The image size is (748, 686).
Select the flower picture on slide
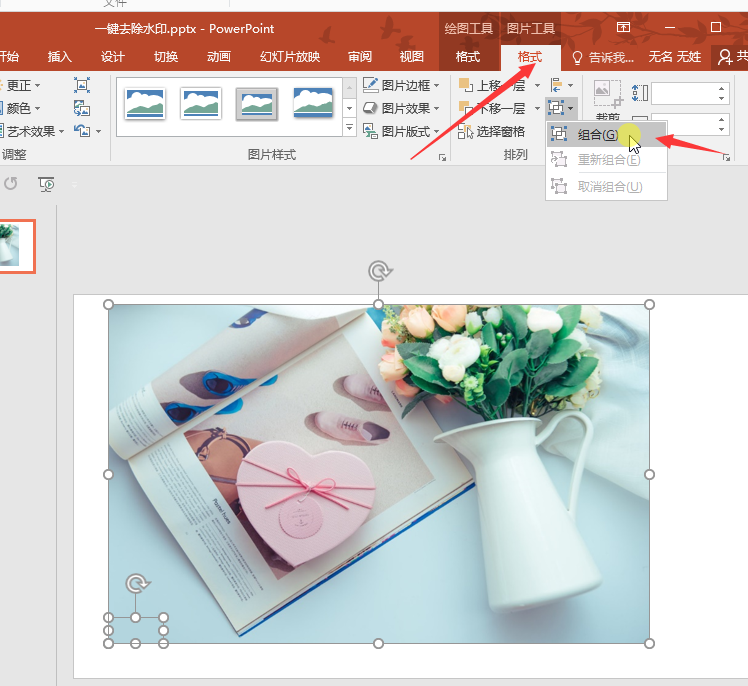pyautogui.click(x=379, y=474)
